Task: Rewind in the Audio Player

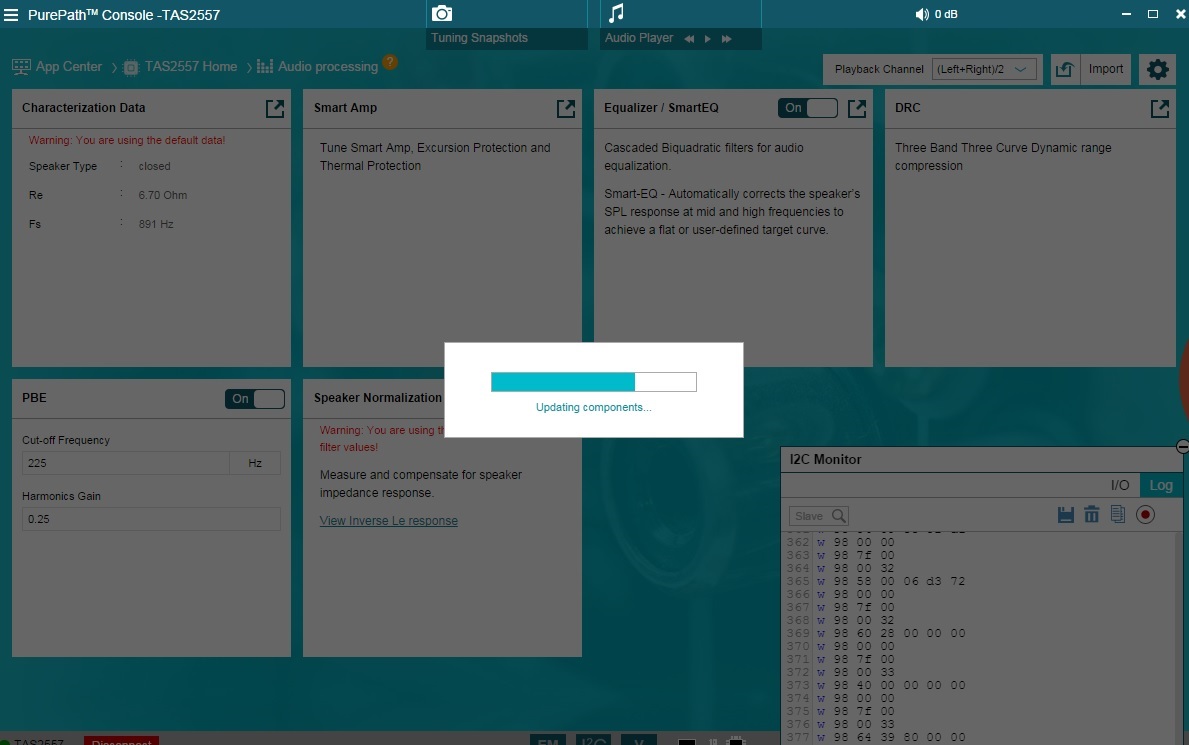Action: pos(689,39)
